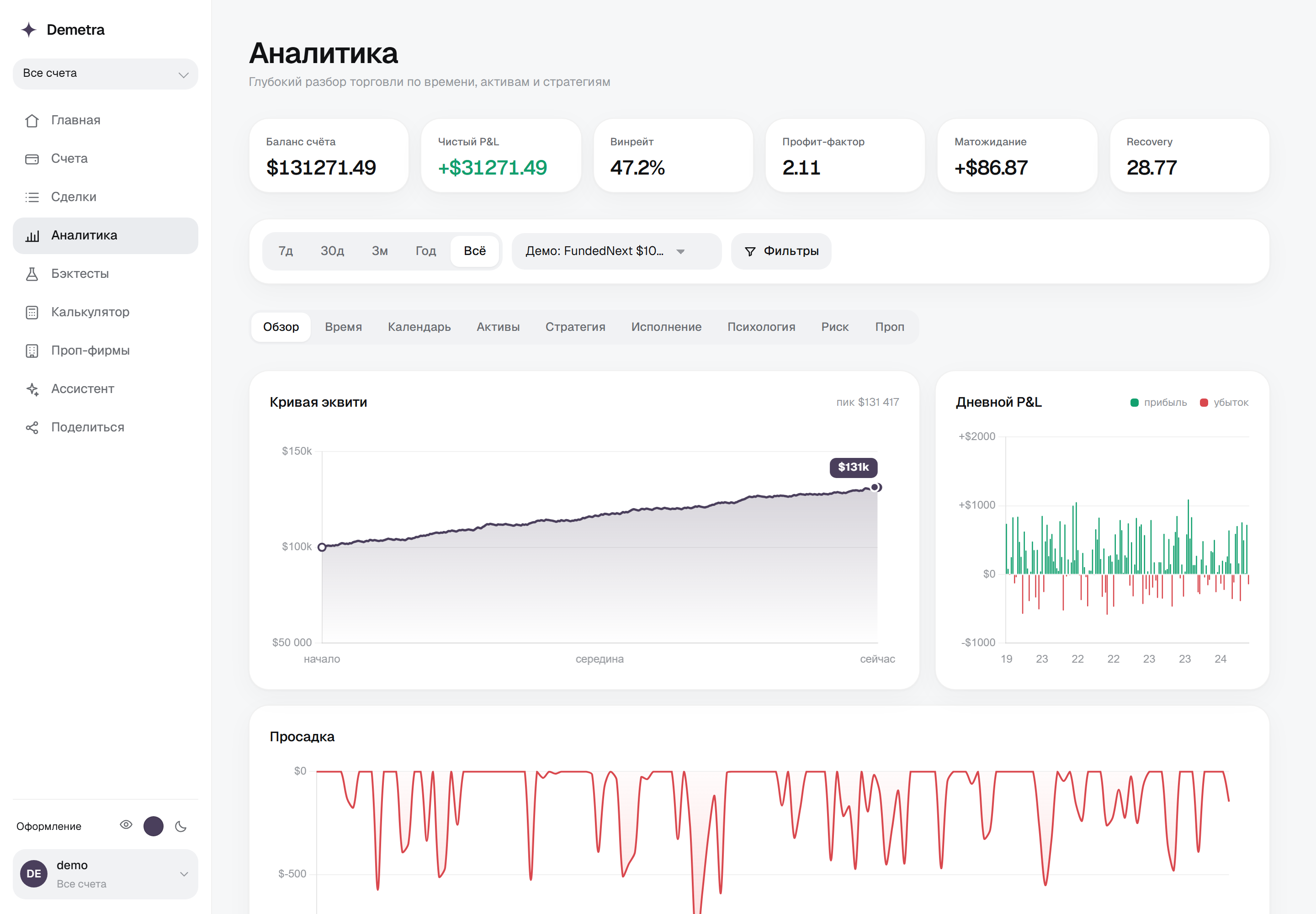Open the Все счета account dropdown
Viewport: 1316px width, 914px height.
[106, 74]
